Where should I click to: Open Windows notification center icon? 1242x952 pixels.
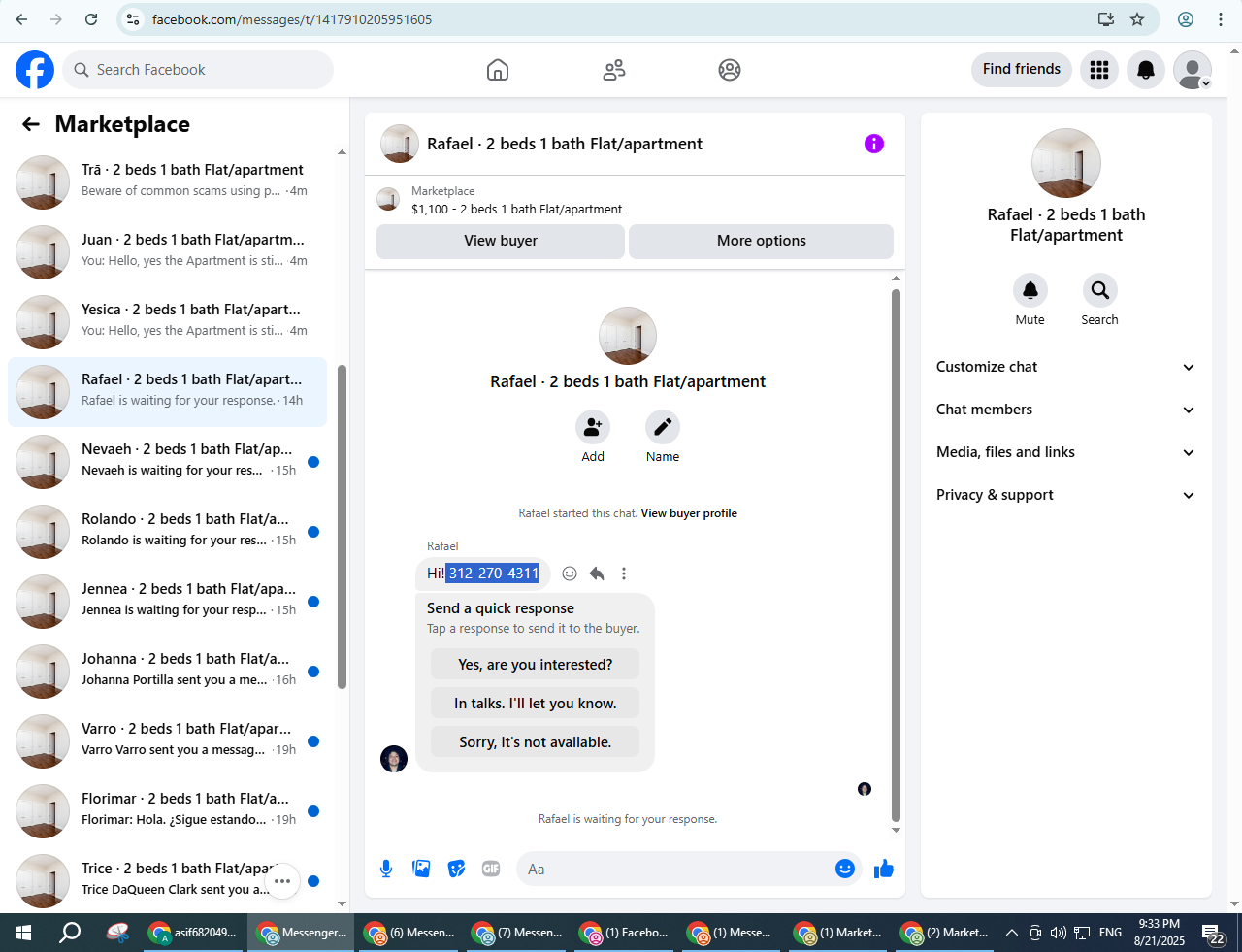point(1214,935)
